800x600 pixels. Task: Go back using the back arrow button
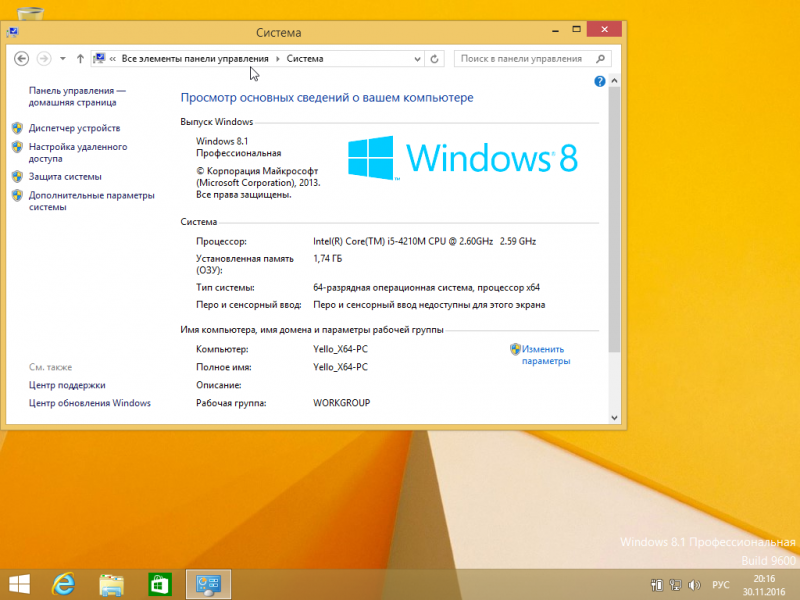tap(21, 59)
